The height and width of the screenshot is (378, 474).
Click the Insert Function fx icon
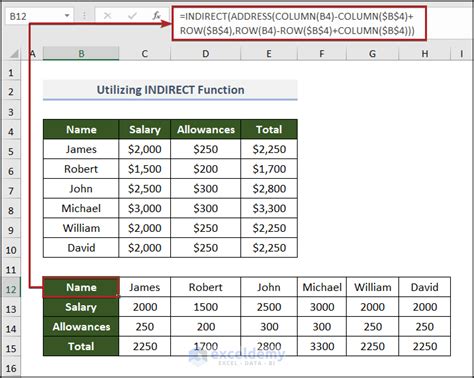tap(156, 15)
